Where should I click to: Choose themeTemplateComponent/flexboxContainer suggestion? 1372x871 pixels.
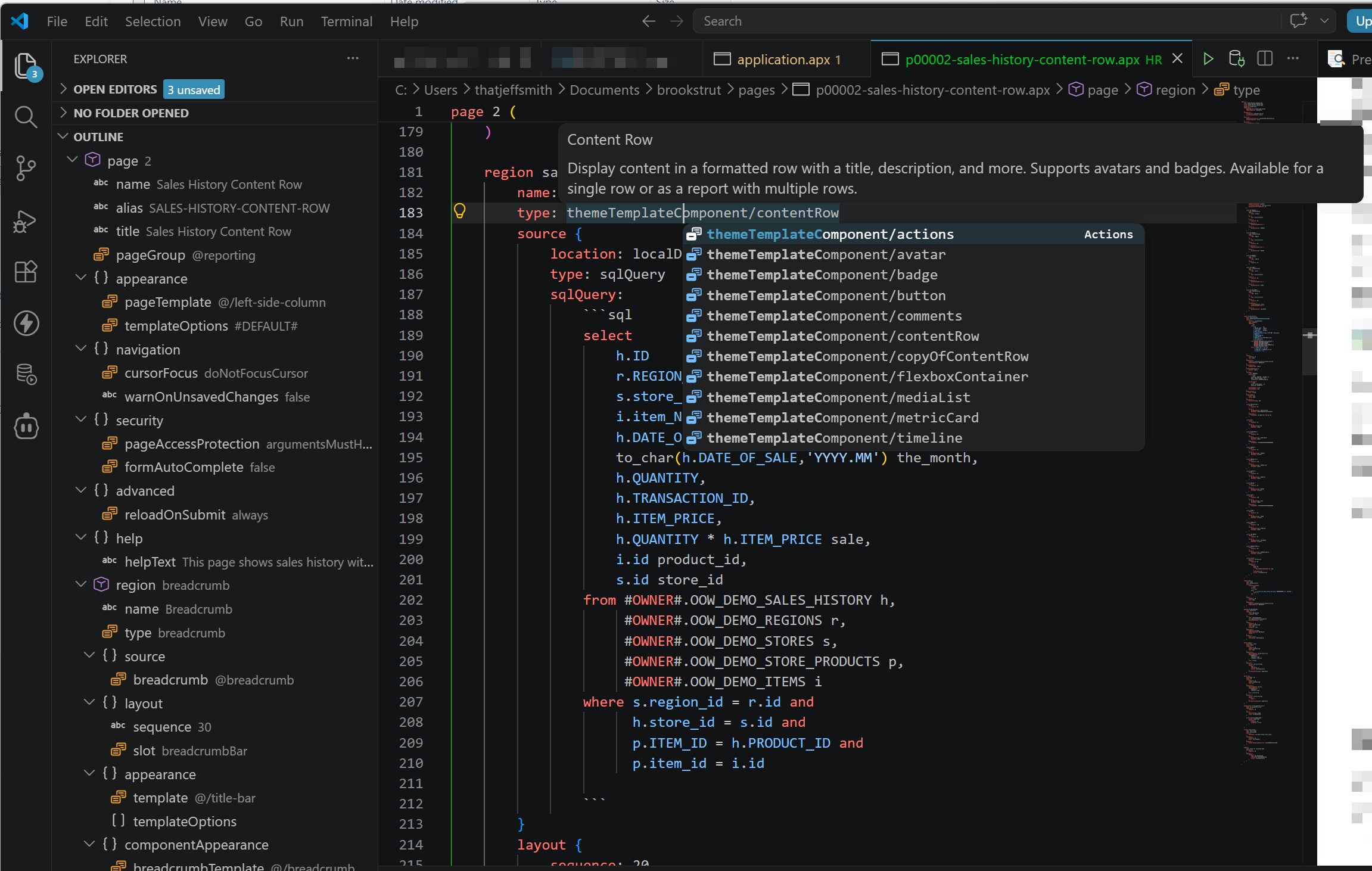913,377
